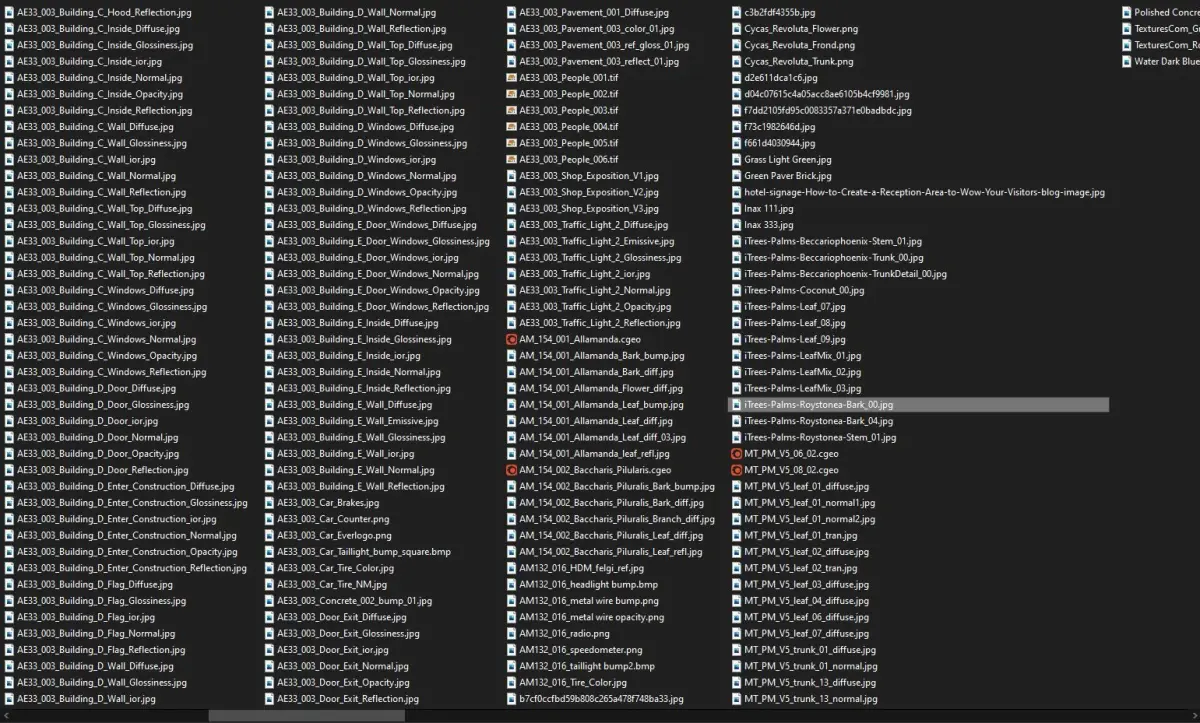1200x723 pixels.
Task: Select AE33_003_Building_D_Enter_Construction_Glossiness.jpg
Action: point(132,503)
